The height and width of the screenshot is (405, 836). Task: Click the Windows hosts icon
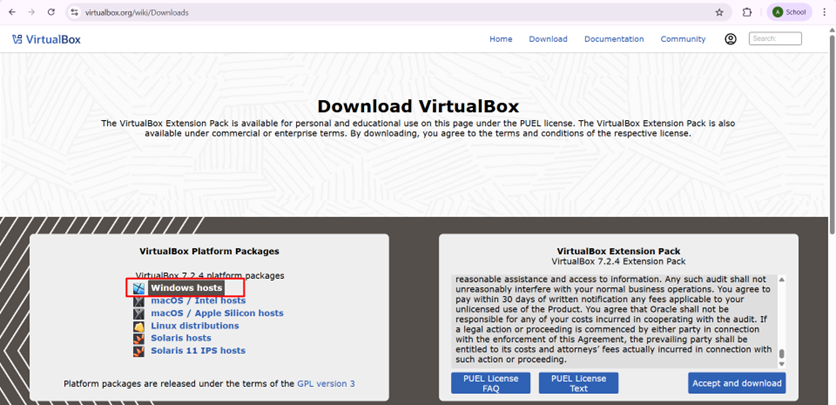pyautogui.click(x=139, y=288)
